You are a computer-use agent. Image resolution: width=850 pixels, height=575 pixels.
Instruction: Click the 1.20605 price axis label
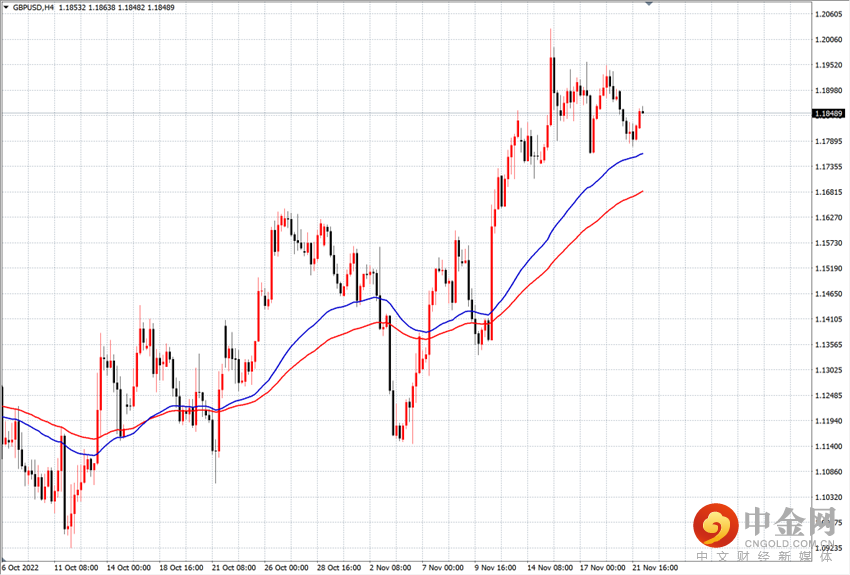click(x=829, y=14)
